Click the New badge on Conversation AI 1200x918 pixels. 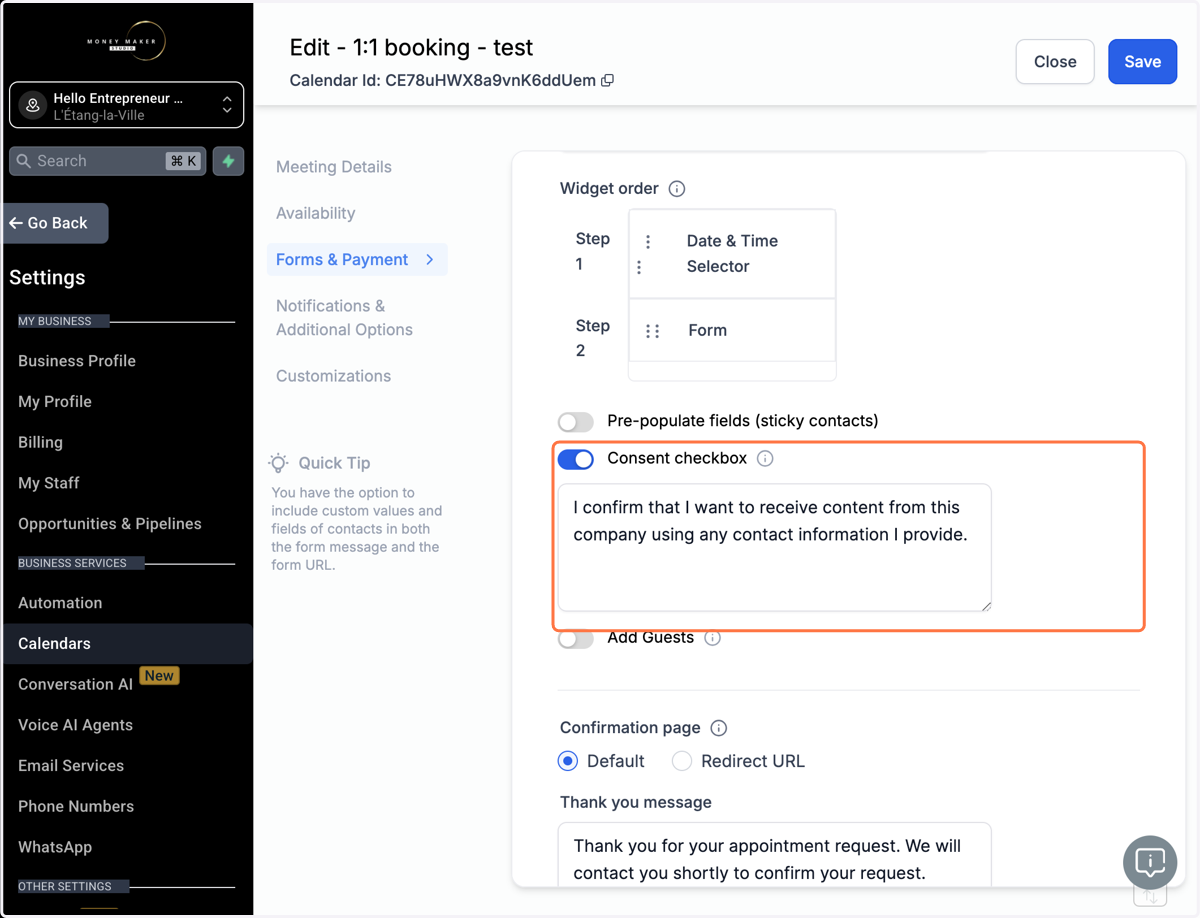159,676
